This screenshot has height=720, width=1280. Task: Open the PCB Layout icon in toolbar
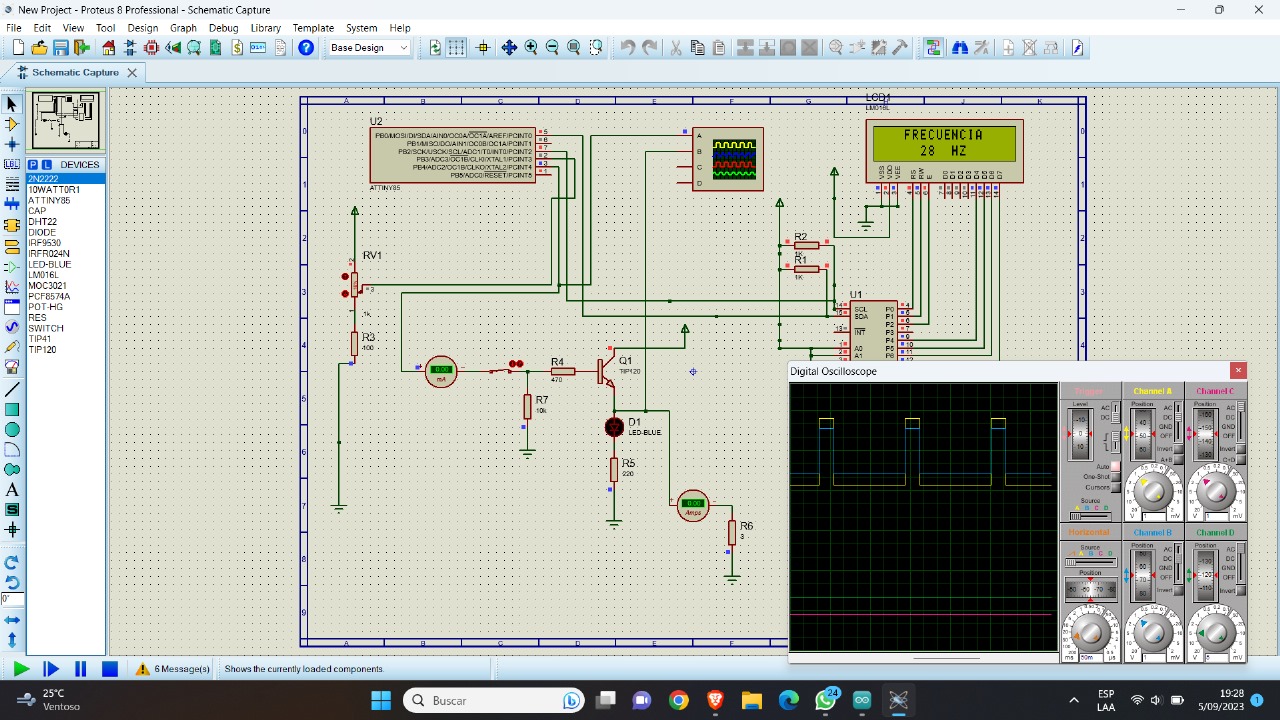coord(151,48)
